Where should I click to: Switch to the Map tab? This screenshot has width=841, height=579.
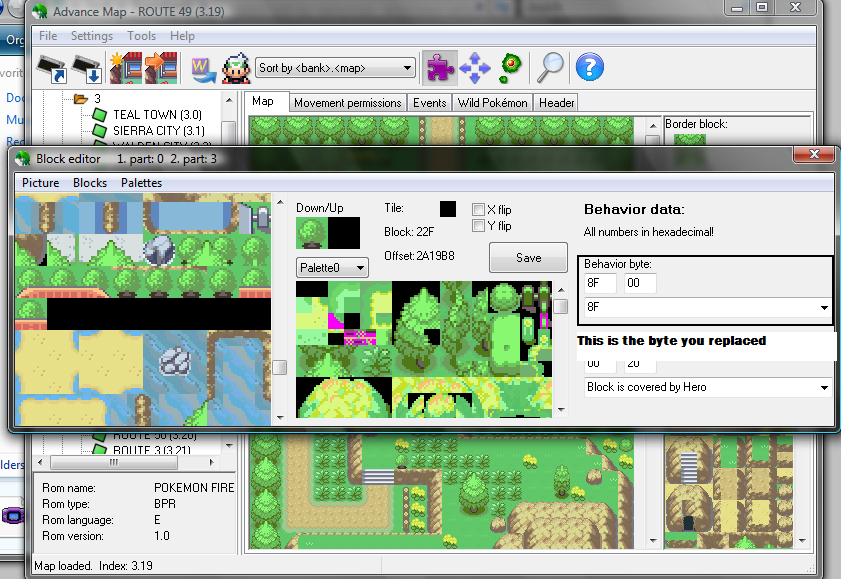click(263, 101)
